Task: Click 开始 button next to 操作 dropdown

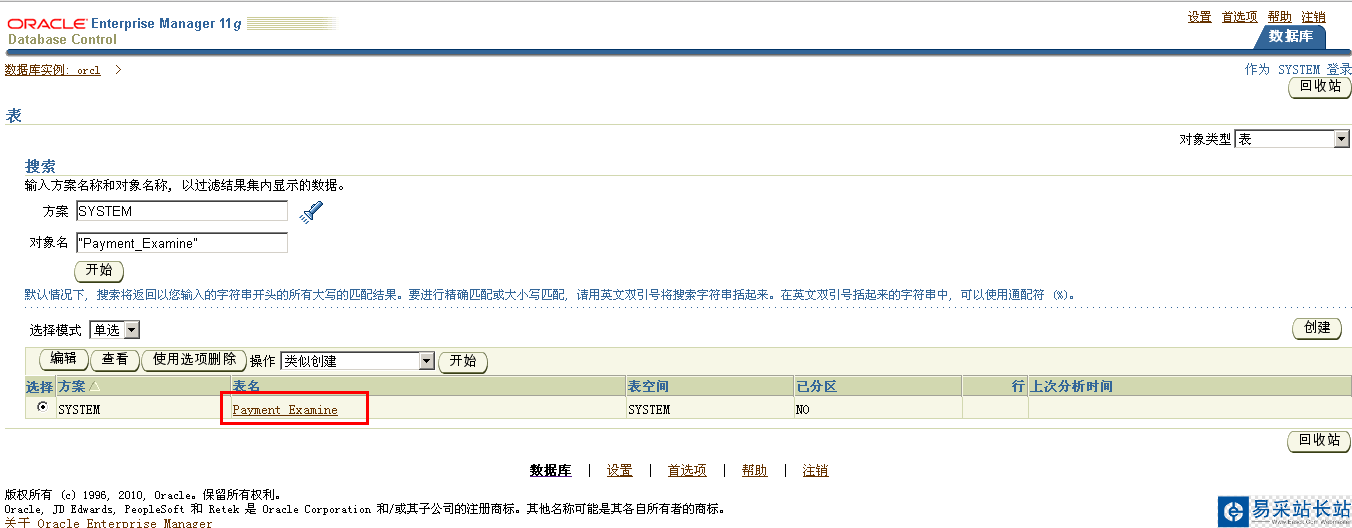Action: pyautogui.click(x=463, y=362)
